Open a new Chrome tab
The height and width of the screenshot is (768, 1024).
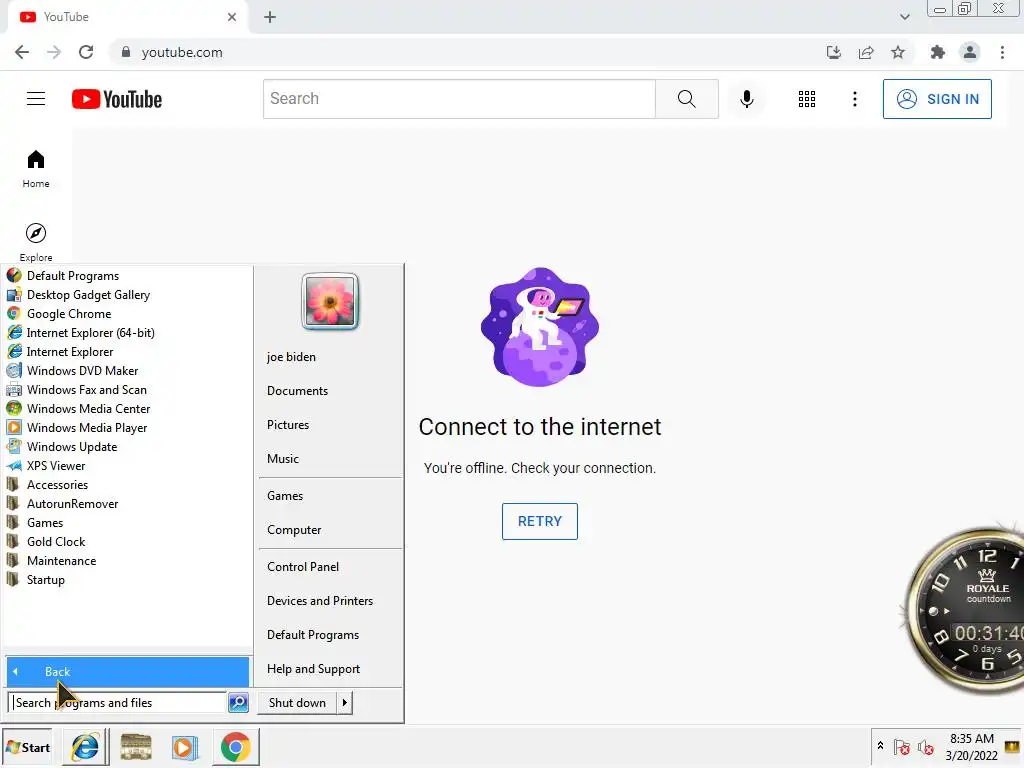(x=270, y=17)
